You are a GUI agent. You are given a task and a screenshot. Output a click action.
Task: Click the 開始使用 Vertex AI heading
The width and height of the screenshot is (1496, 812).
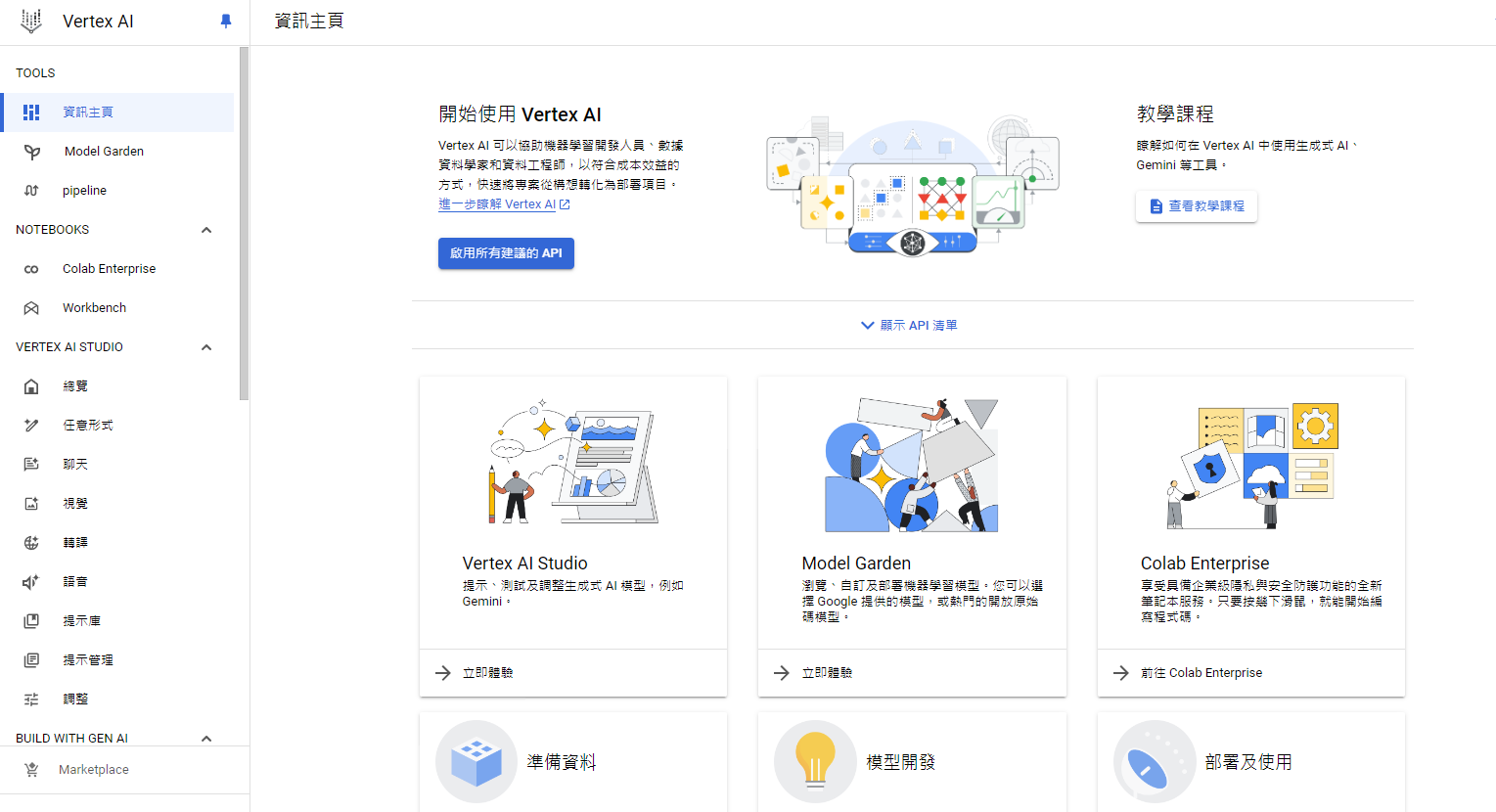click(520, 114)
